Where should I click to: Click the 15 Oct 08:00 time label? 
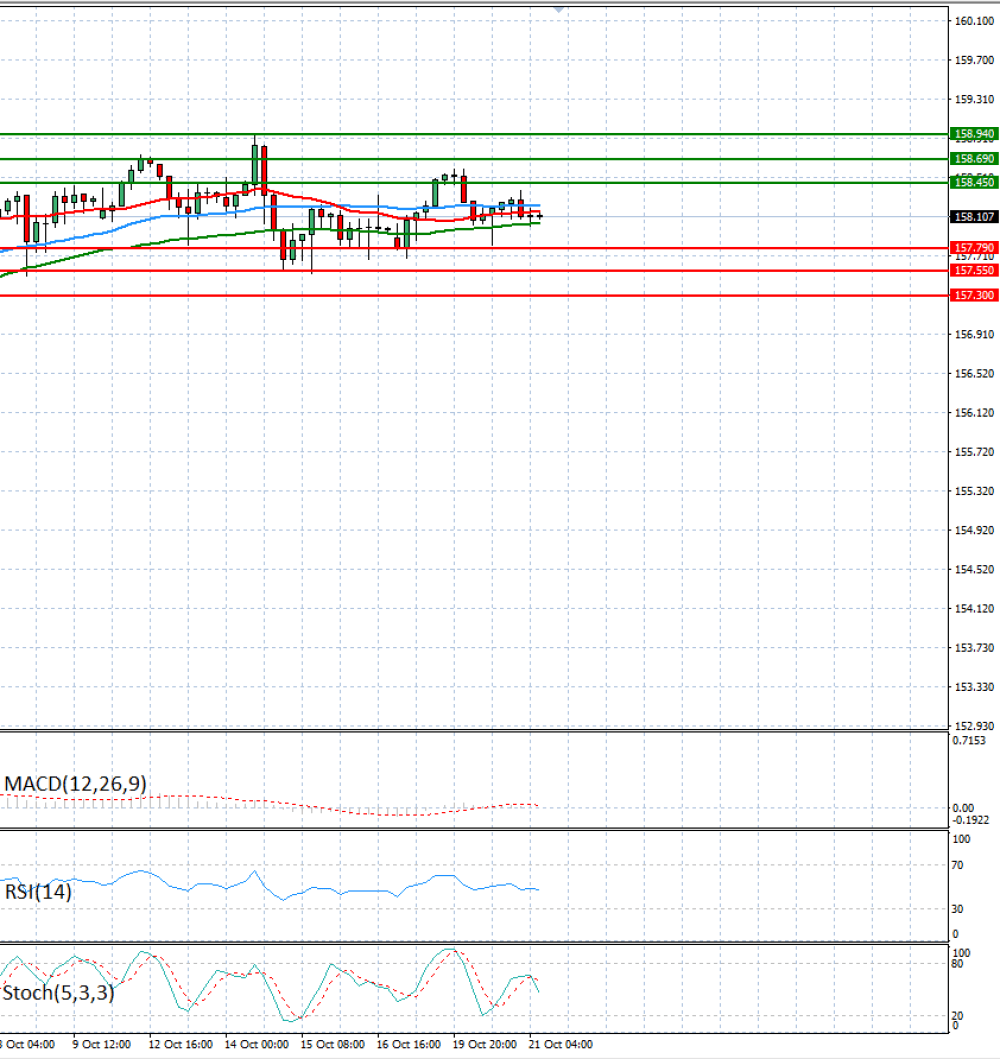(332, 1044)
